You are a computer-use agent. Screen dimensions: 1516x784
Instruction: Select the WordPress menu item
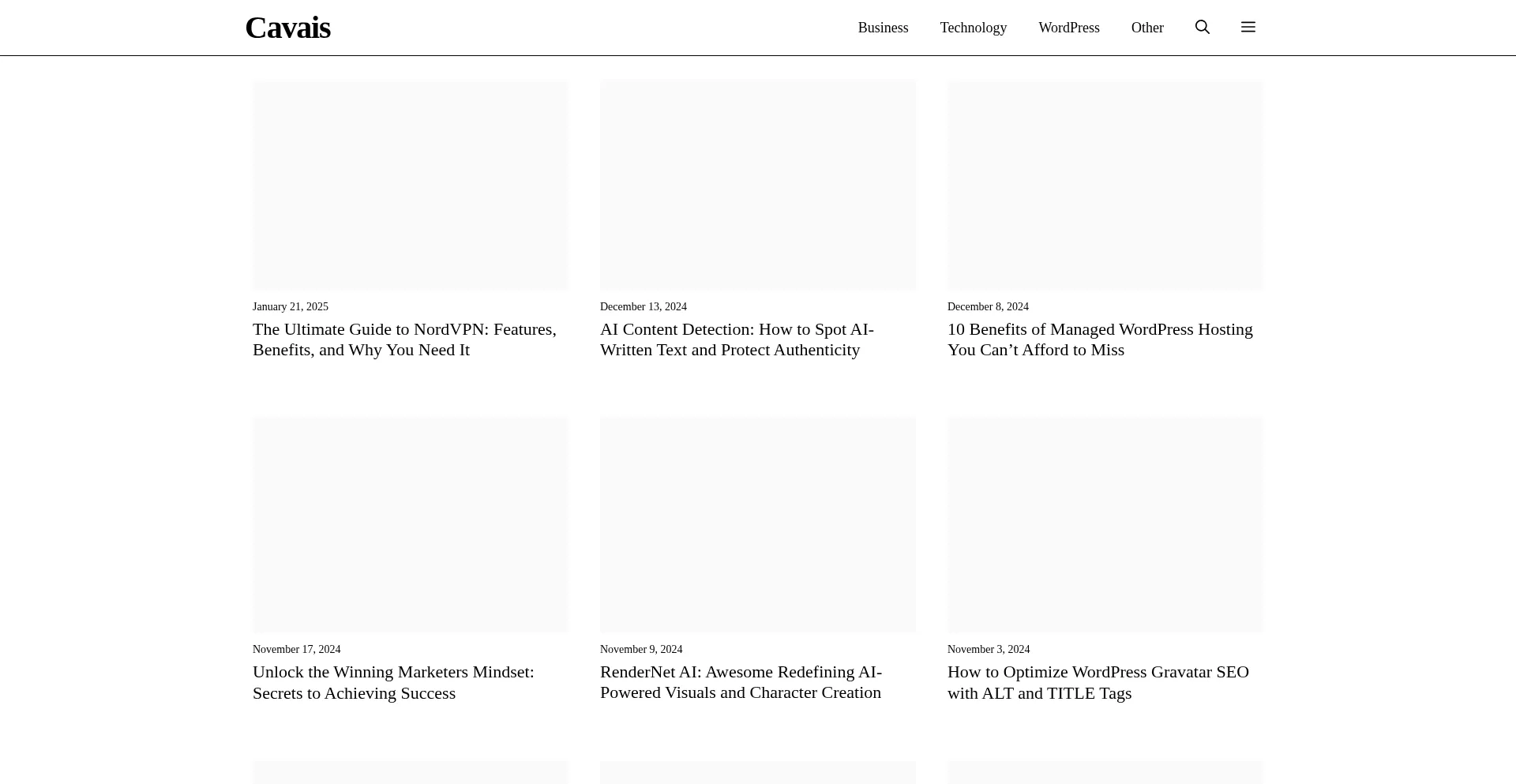1069,28
